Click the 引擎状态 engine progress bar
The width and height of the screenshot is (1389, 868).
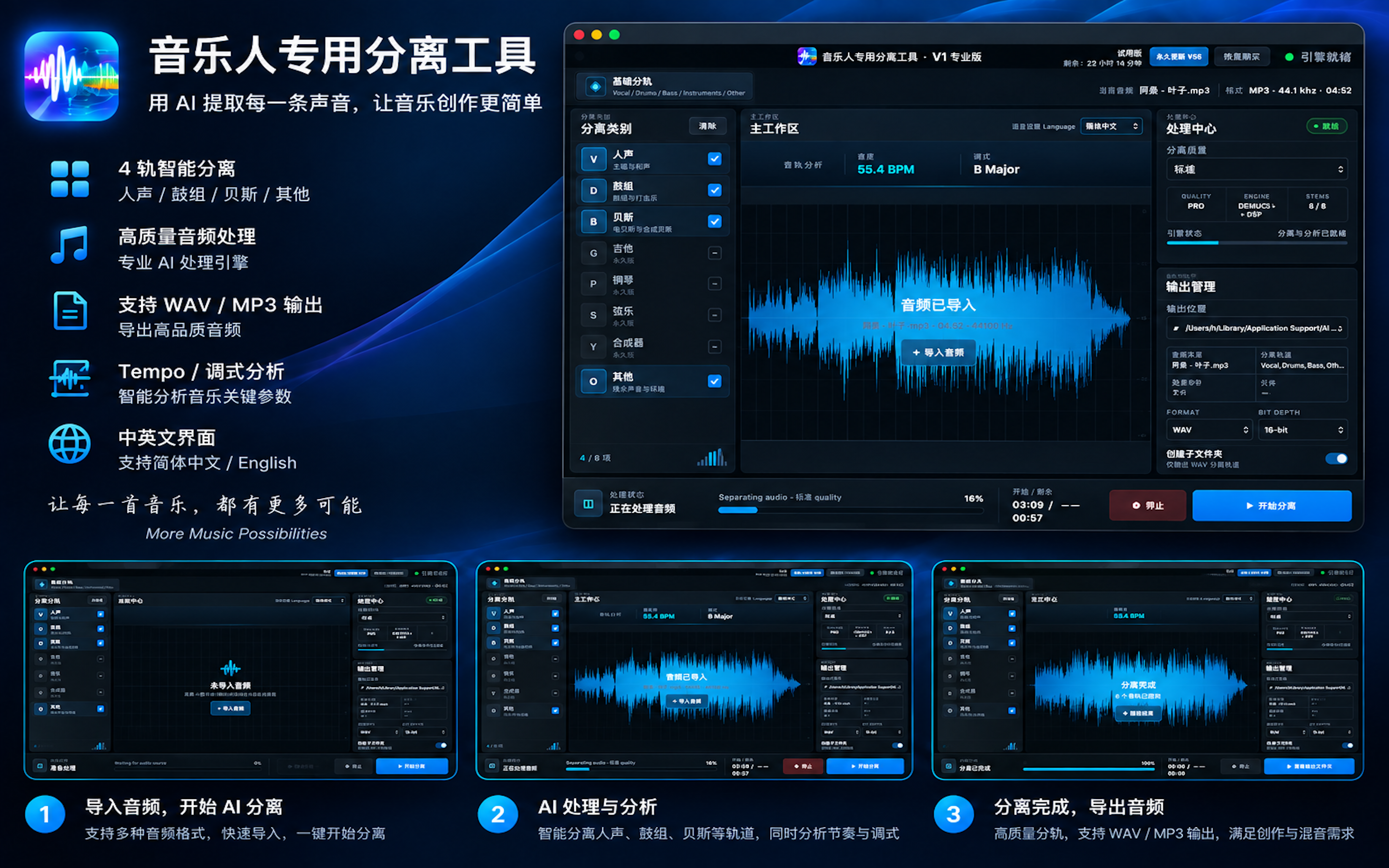pos(1257,243)
